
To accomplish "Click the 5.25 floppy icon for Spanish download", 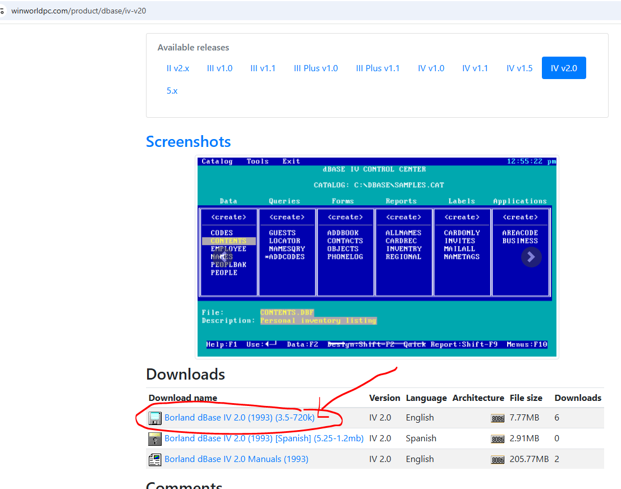I will [x=155, y=439].
